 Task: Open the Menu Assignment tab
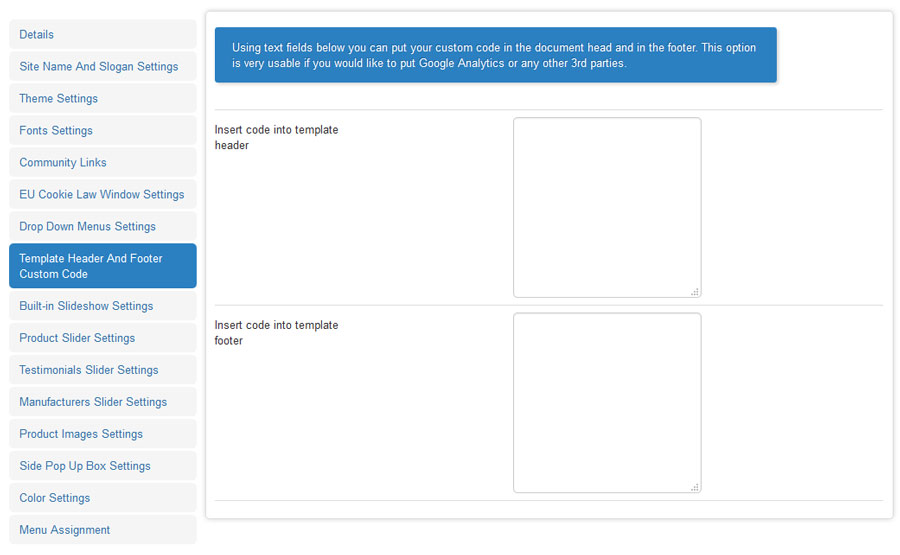point(103,530)
